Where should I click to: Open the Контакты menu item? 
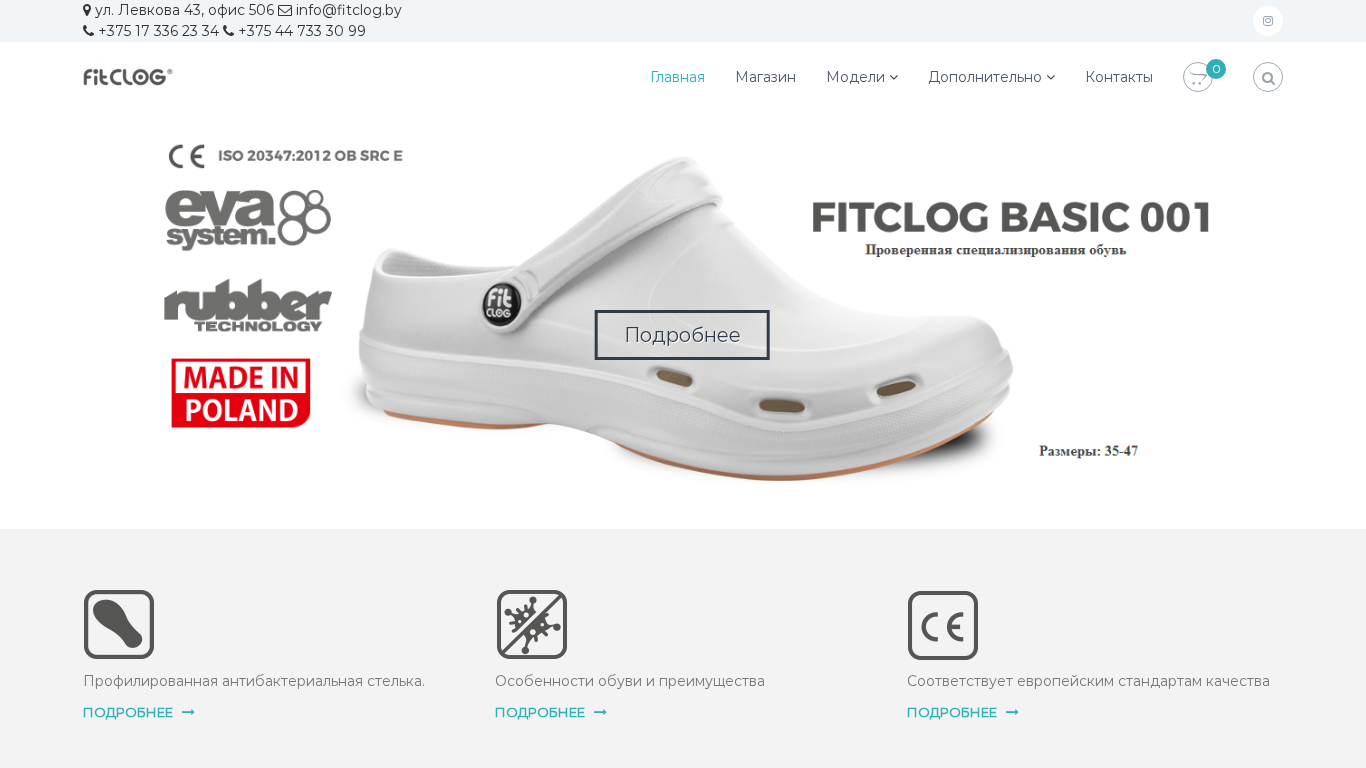1119,77
